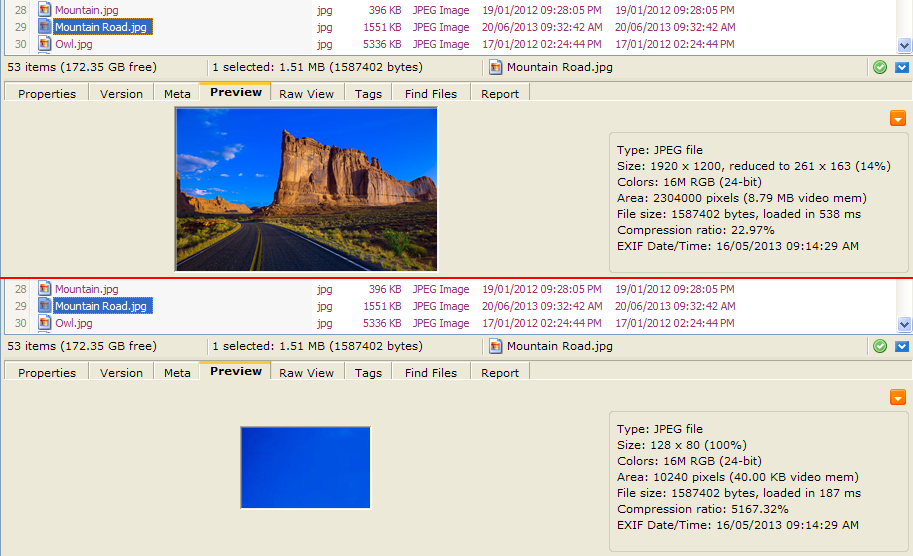Click the small blue 128 x 80 preview image
This screenshot has height=556, width=913.
[306, 468]
